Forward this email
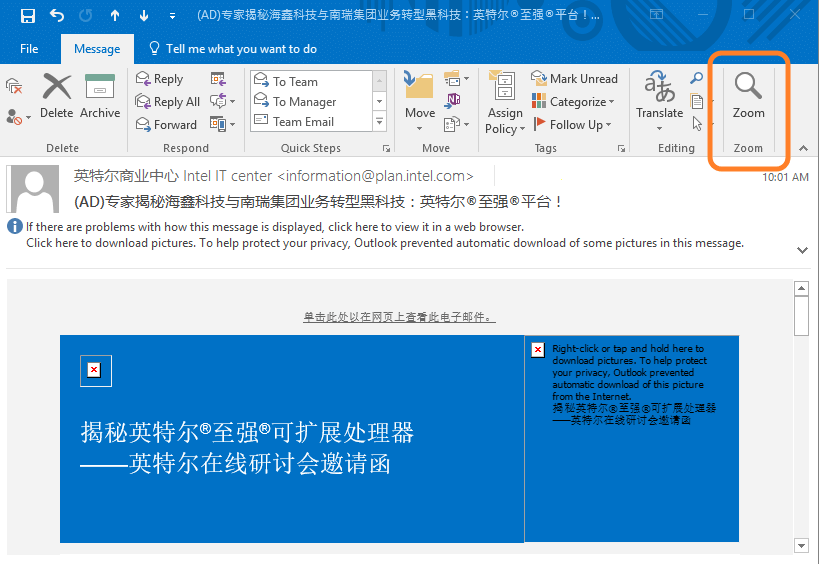The image size is (819, 564). 166,125
